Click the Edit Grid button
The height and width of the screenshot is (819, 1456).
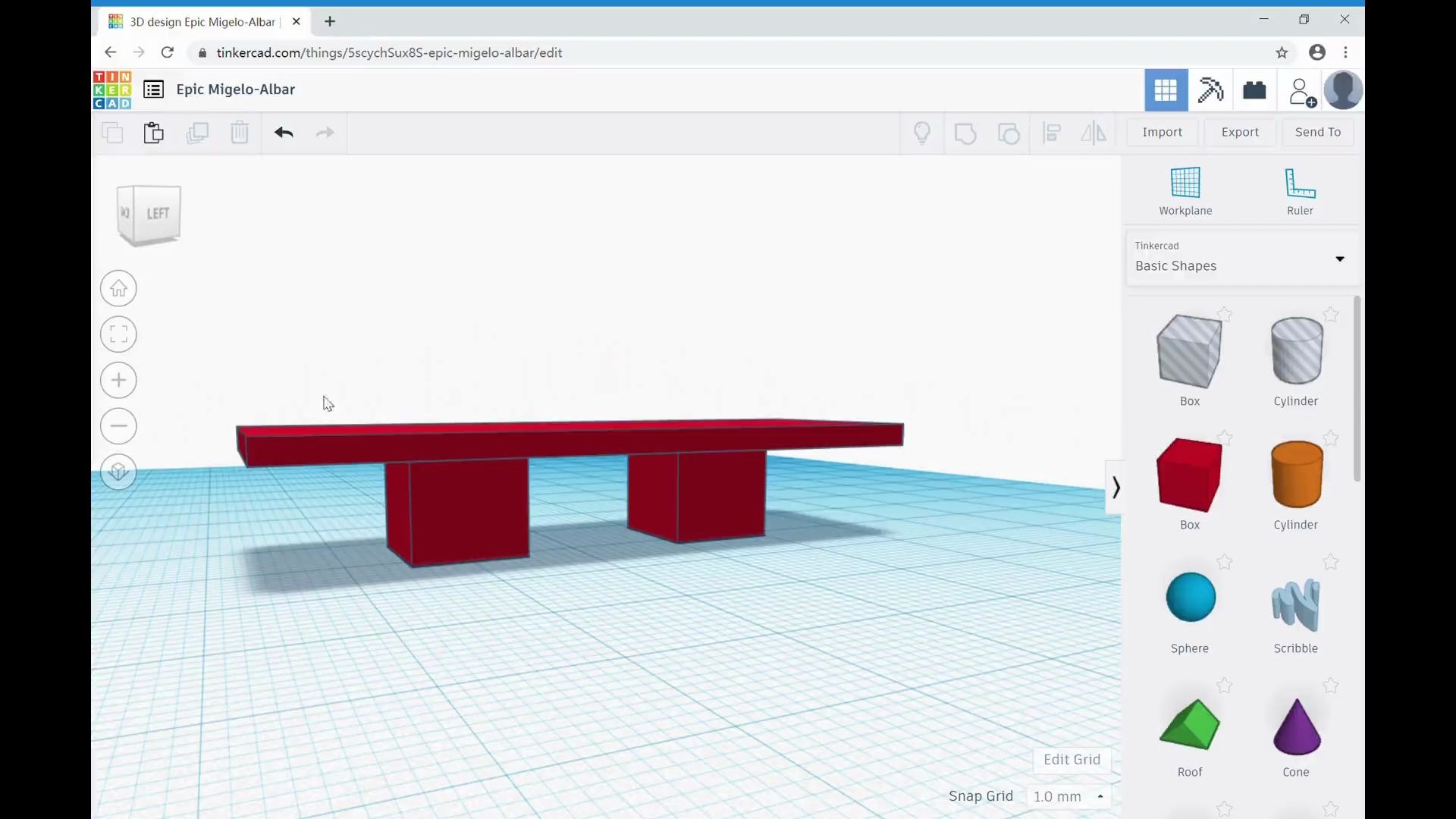click(x=1072, y=760)
